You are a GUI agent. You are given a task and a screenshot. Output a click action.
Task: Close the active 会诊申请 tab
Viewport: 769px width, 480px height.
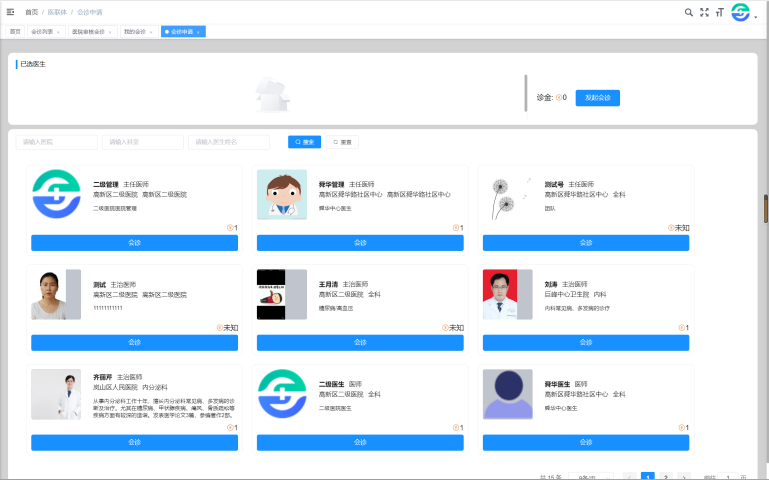click(198, 32)
